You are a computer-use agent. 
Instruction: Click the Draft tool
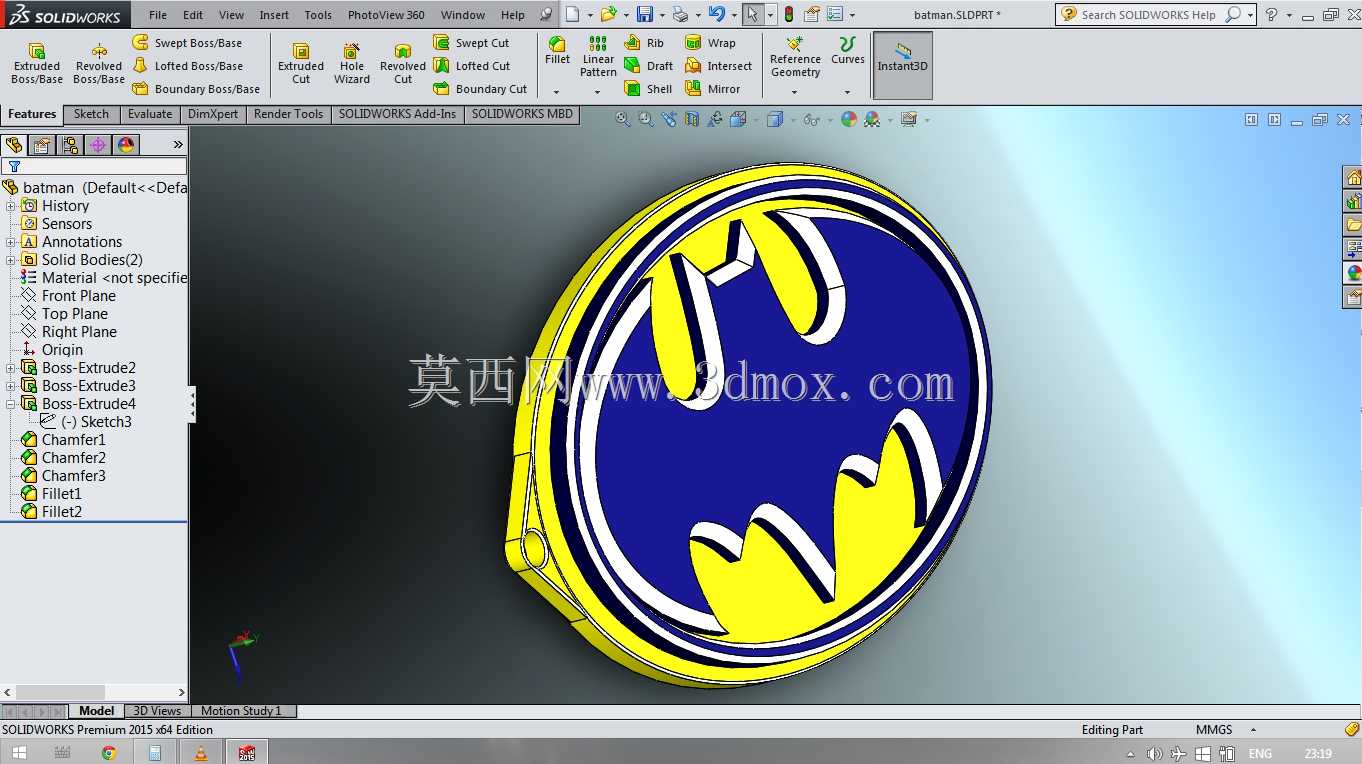coord(649,66)
